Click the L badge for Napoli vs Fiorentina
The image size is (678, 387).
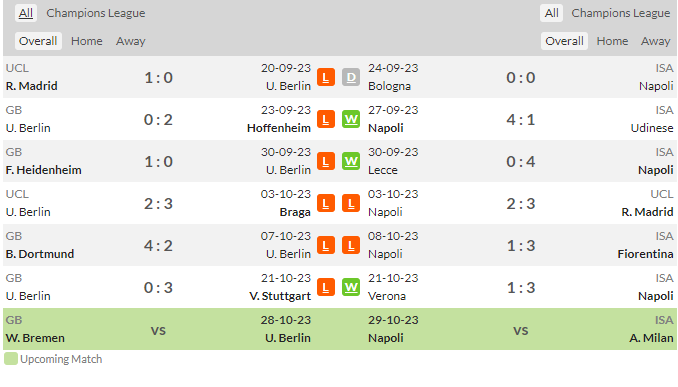(x=351, y=245)
